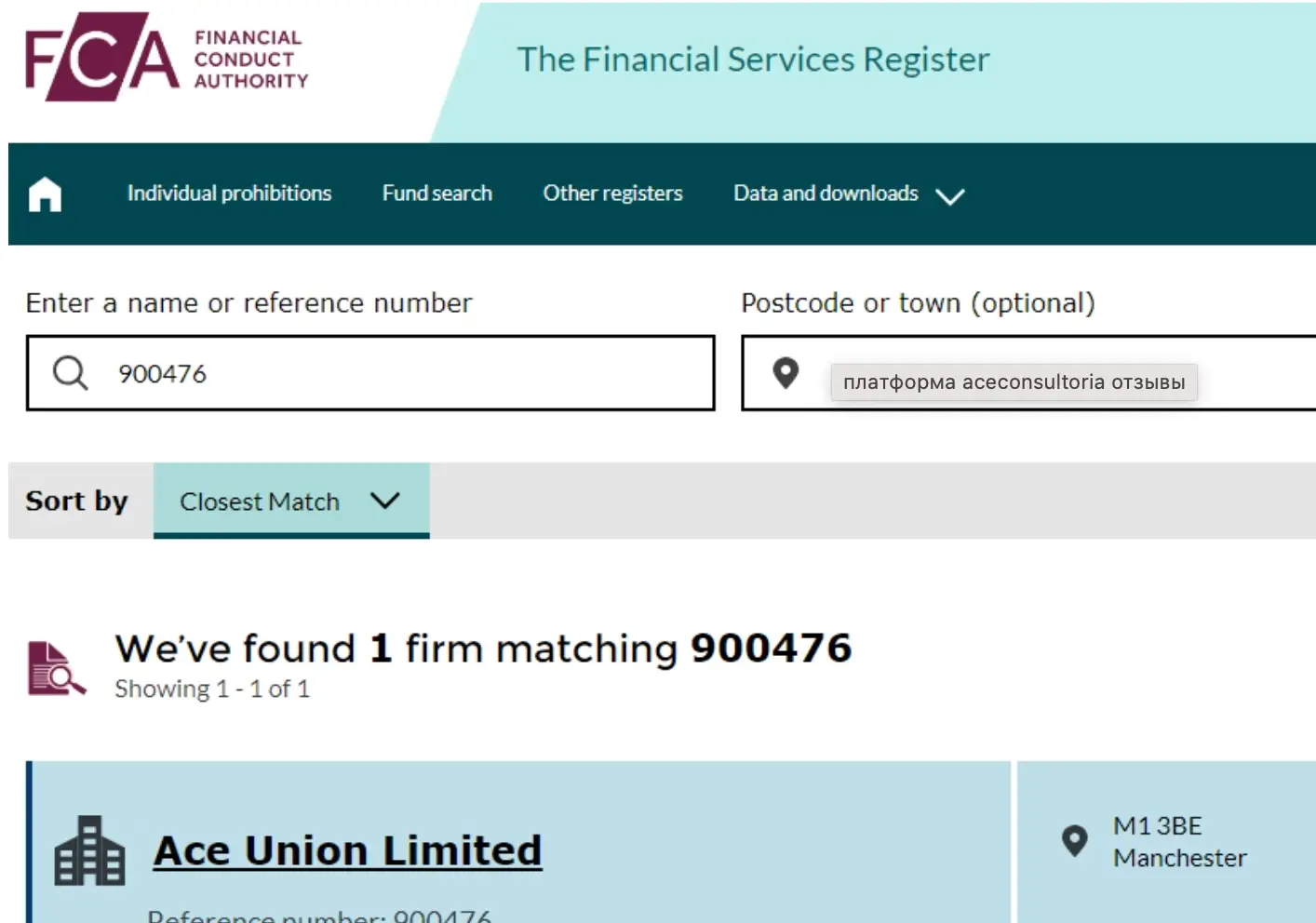Click the document search results icon
The image size is (1316, 923).
57,668
